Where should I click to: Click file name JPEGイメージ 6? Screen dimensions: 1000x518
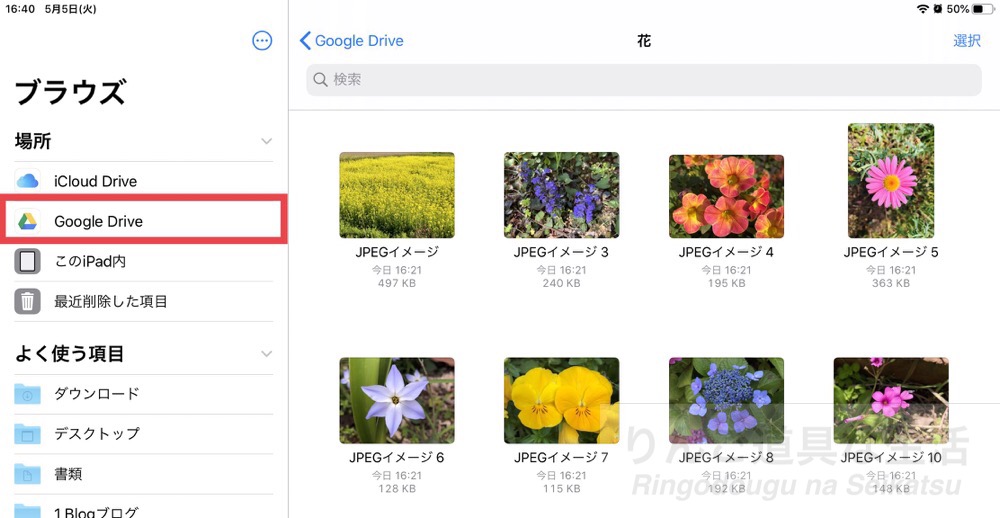click(x=397, y=458)
